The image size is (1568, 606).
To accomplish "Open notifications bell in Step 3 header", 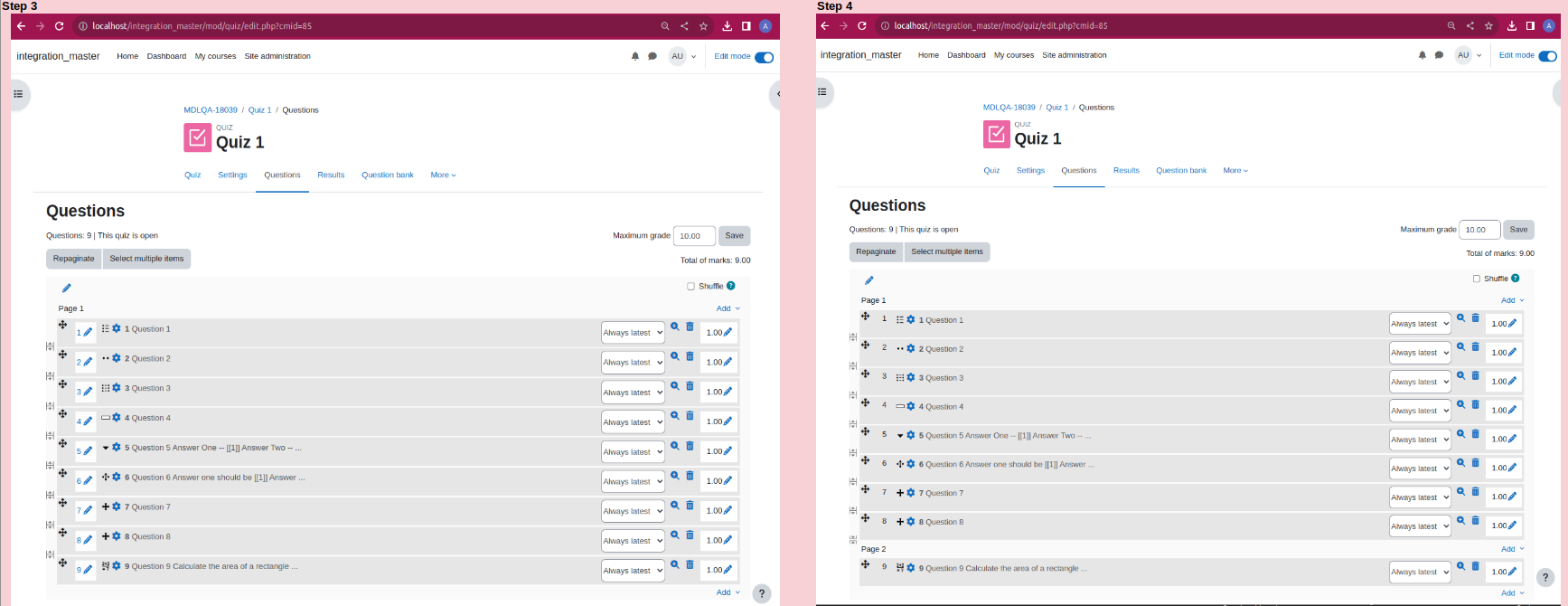I will (x=635, y=56).
